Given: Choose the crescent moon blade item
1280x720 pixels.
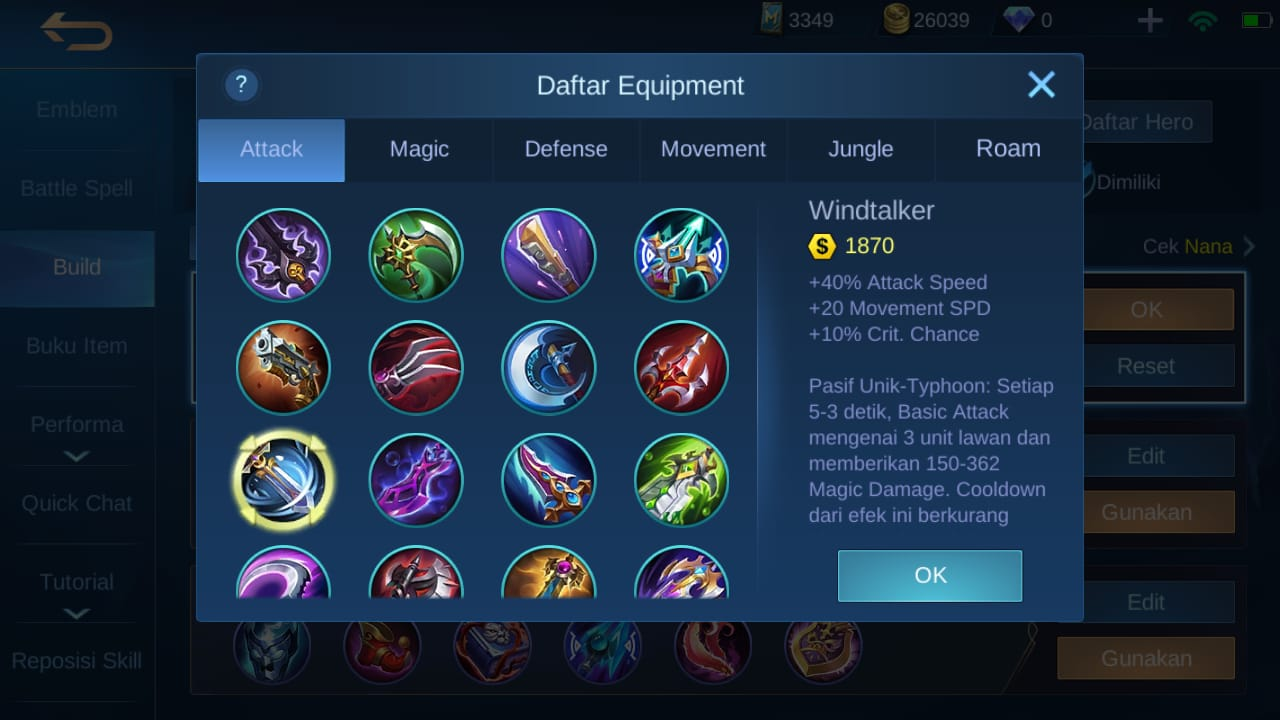Looking at the screenshot, I should click(x=548, y=367).
